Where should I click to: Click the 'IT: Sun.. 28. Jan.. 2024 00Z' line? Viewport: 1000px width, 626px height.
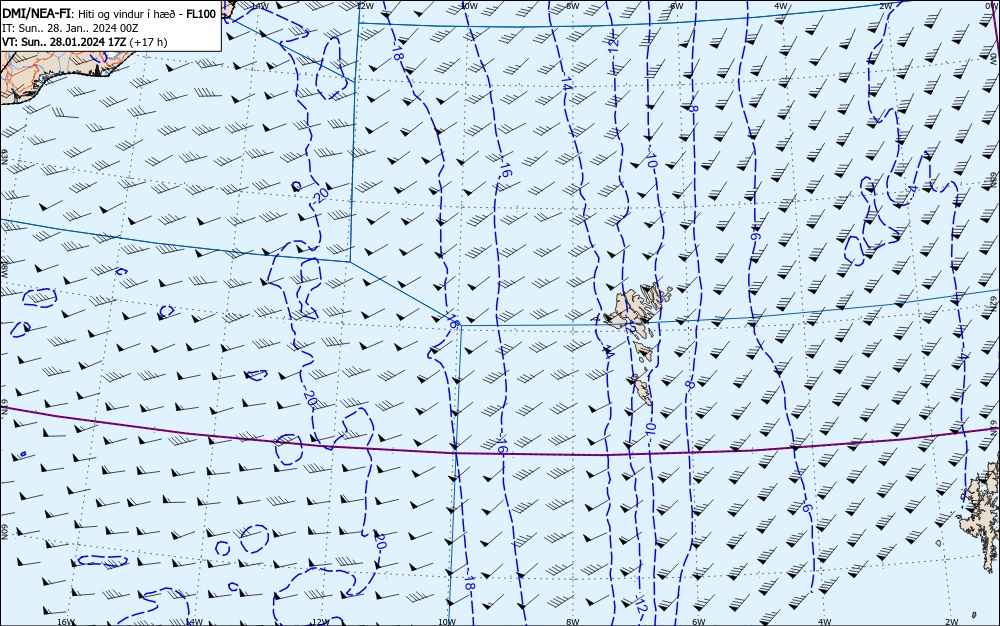tap(70, 29)
